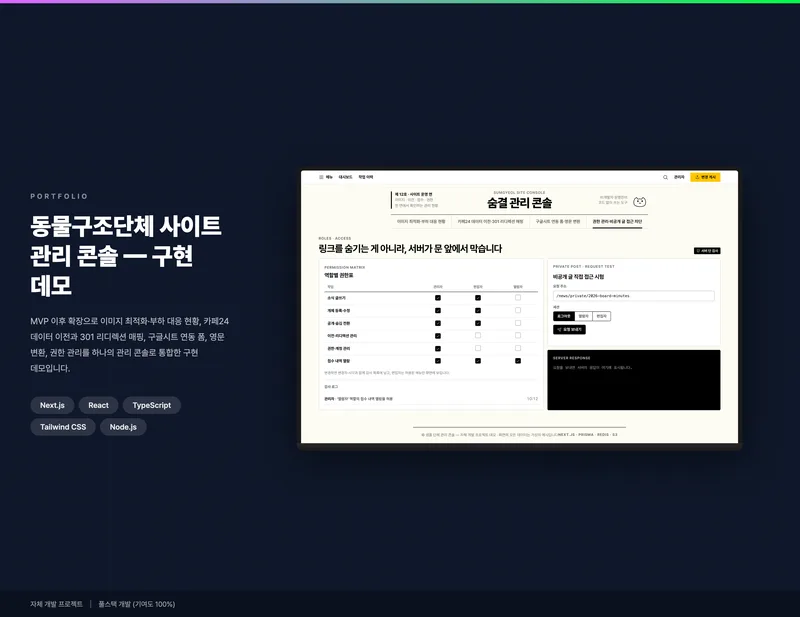
Task: Enable 열람자 permission for 권한·계정 관리
Action: 518,349
